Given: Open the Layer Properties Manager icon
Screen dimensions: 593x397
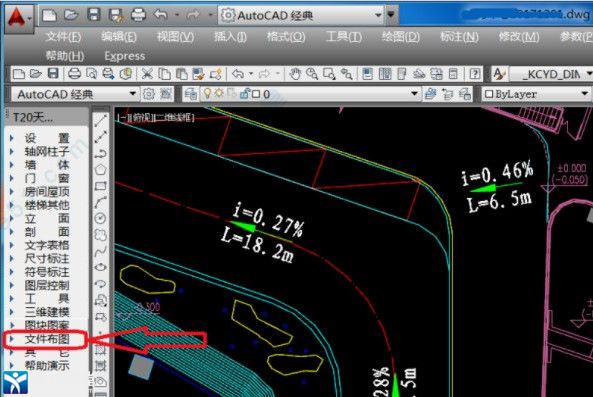Looking at the screenshot, I should coord(191,94).
